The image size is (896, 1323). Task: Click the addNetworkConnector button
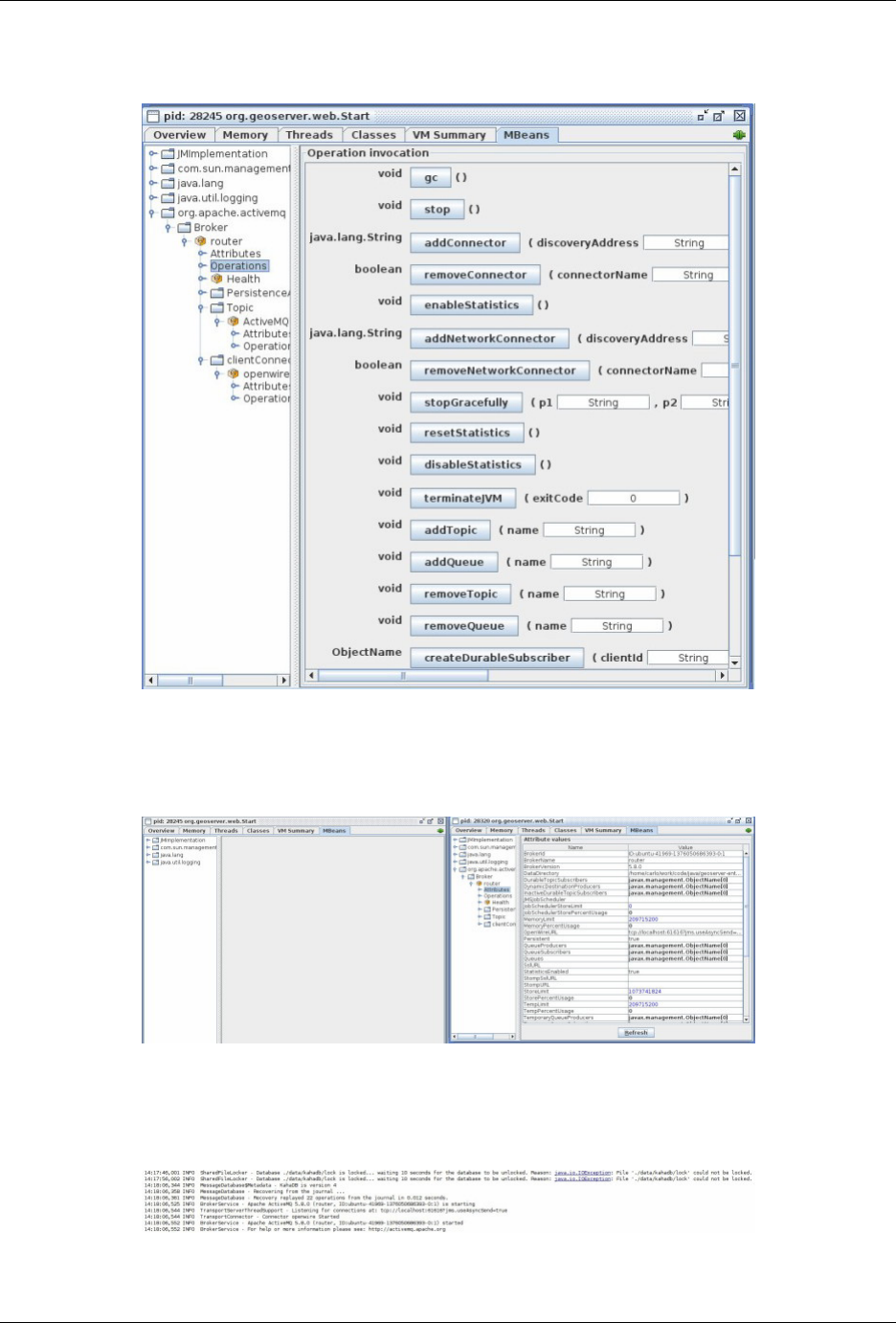(x=490, y=339)
